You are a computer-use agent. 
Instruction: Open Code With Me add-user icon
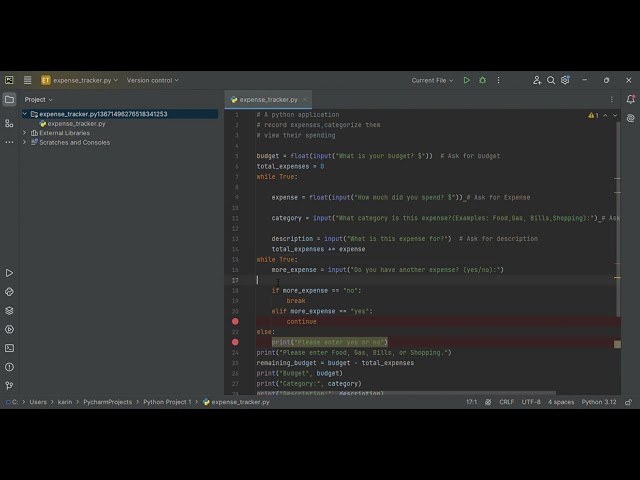pyautogui.click(x=537, y=80)
